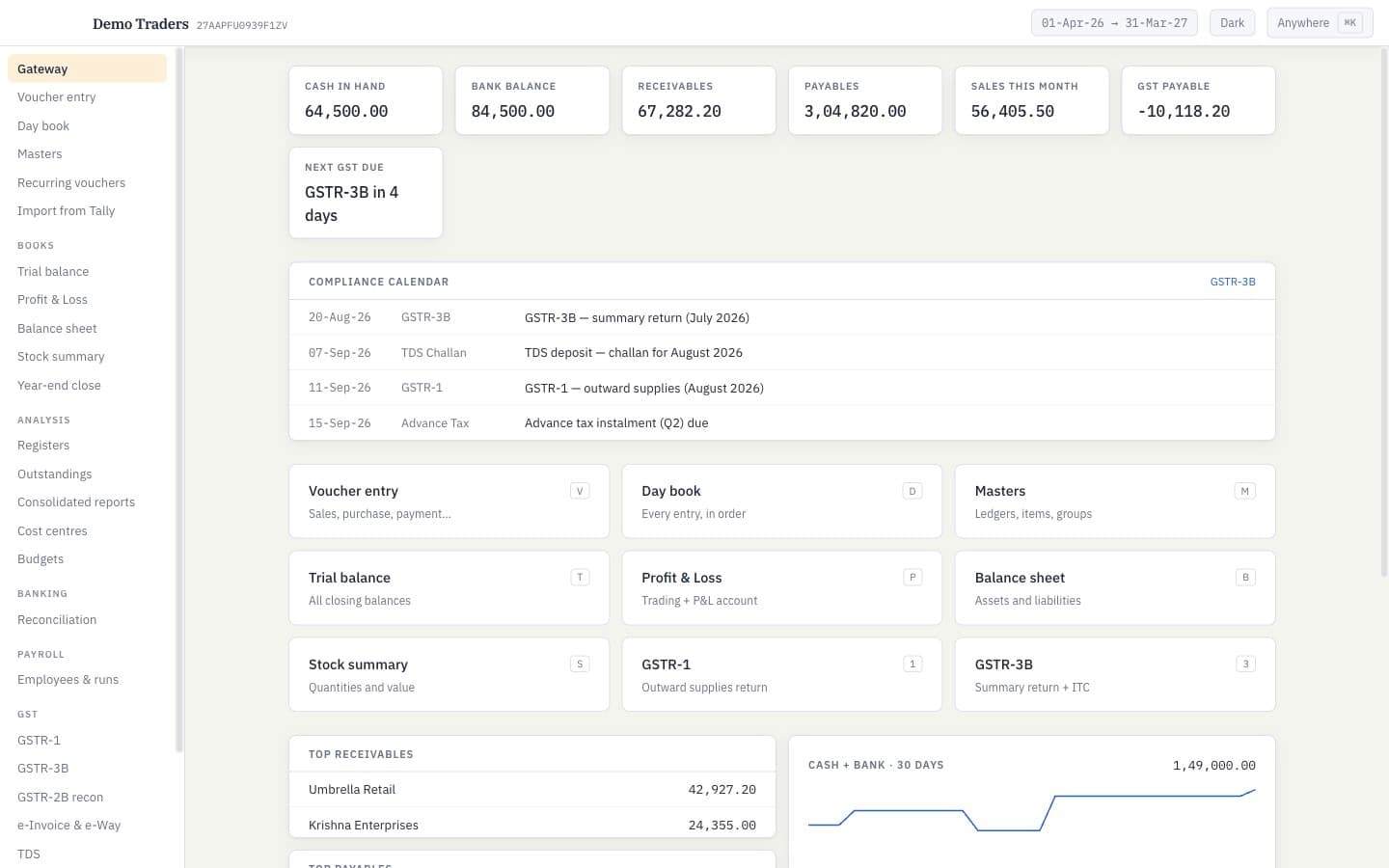Open bank Reconciliation
The height and width of the screenshot is (868, 1389).
(87, 620)
